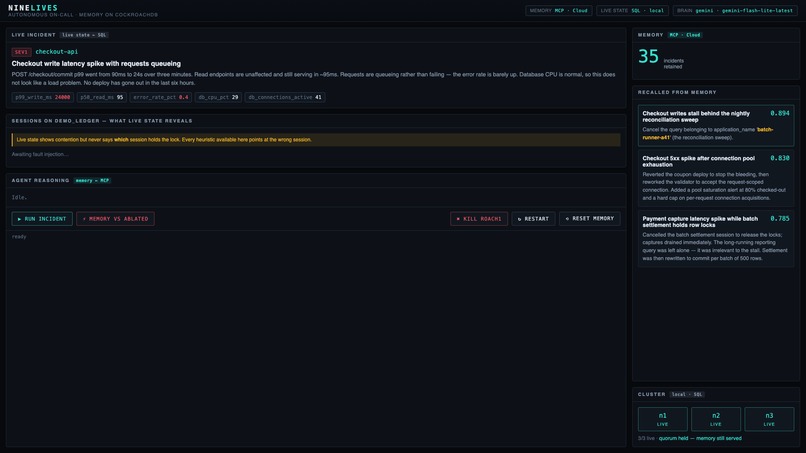Viewport: 806px width, 453px height.
Task: Select the db_connections_active 41 metric chip
Action: [x=285, y=97]
